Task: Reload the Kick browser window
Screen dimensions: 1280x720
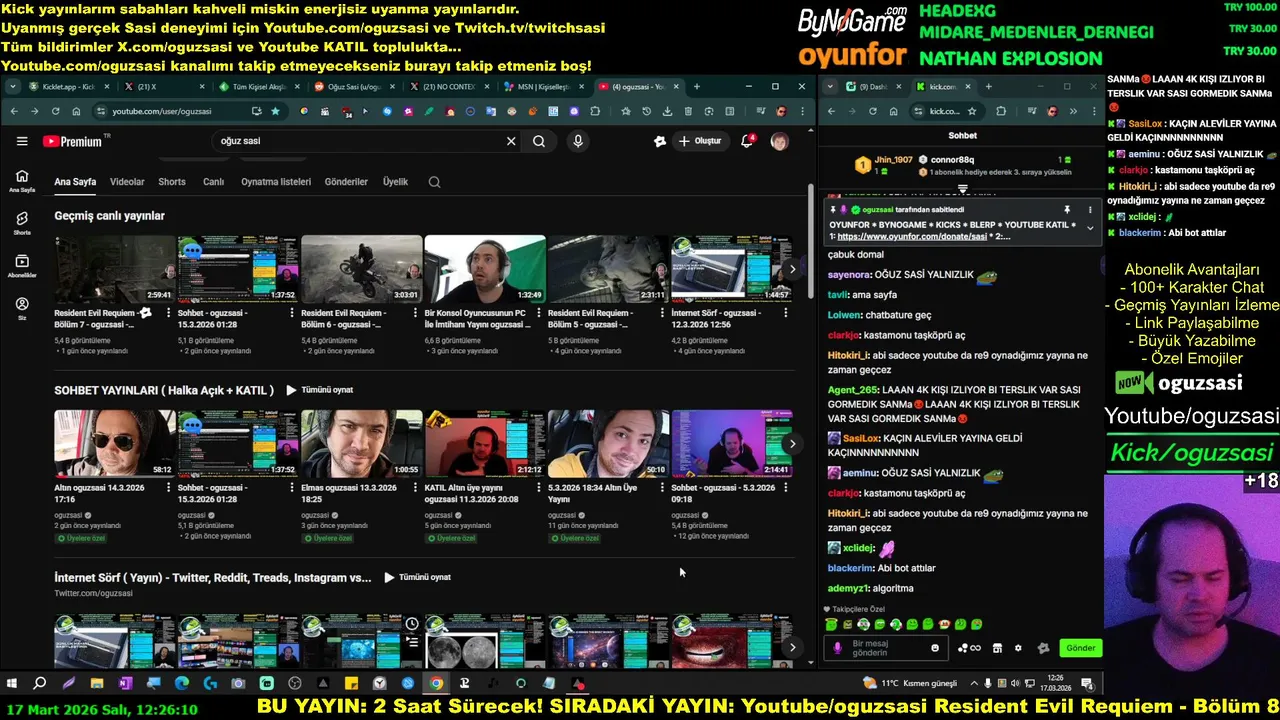Action: pyautogui.click(x=873, y=111)
